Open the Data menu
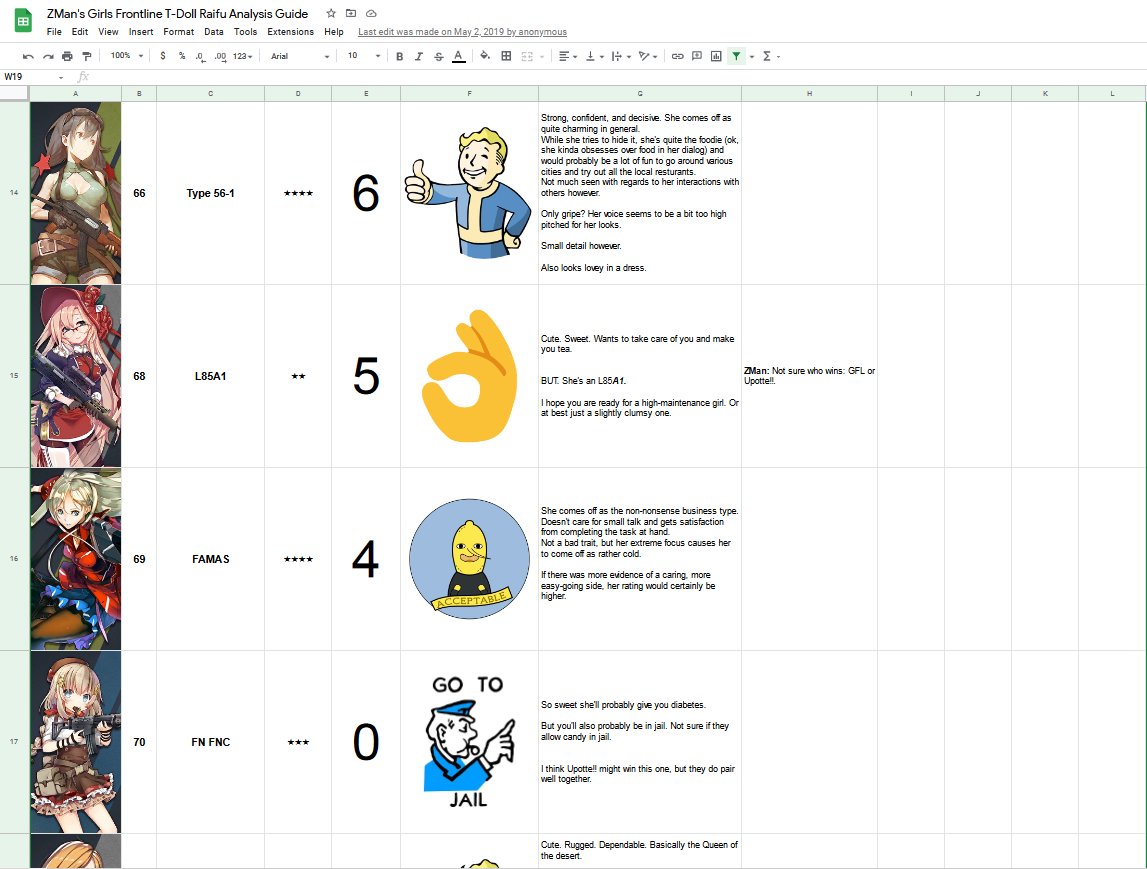 tap(214, 32)
